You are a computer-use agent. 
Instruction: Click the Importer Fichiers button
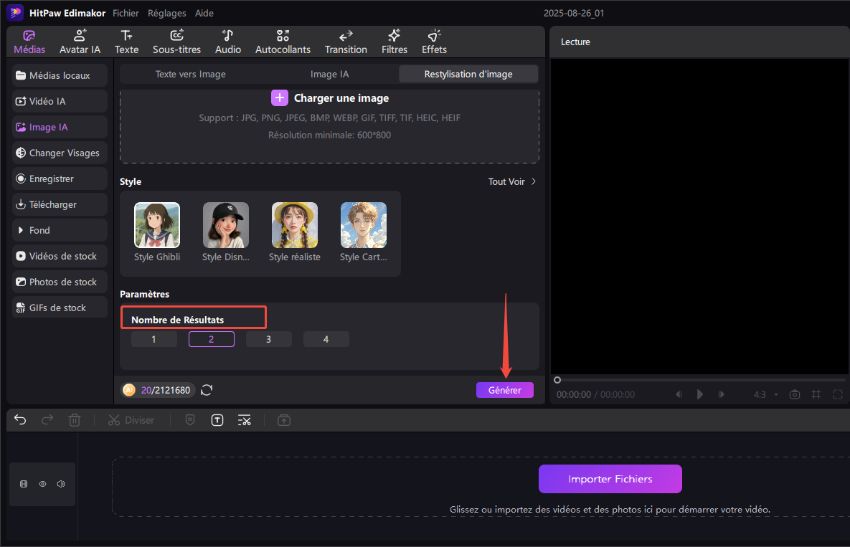[x=610, y=479]
